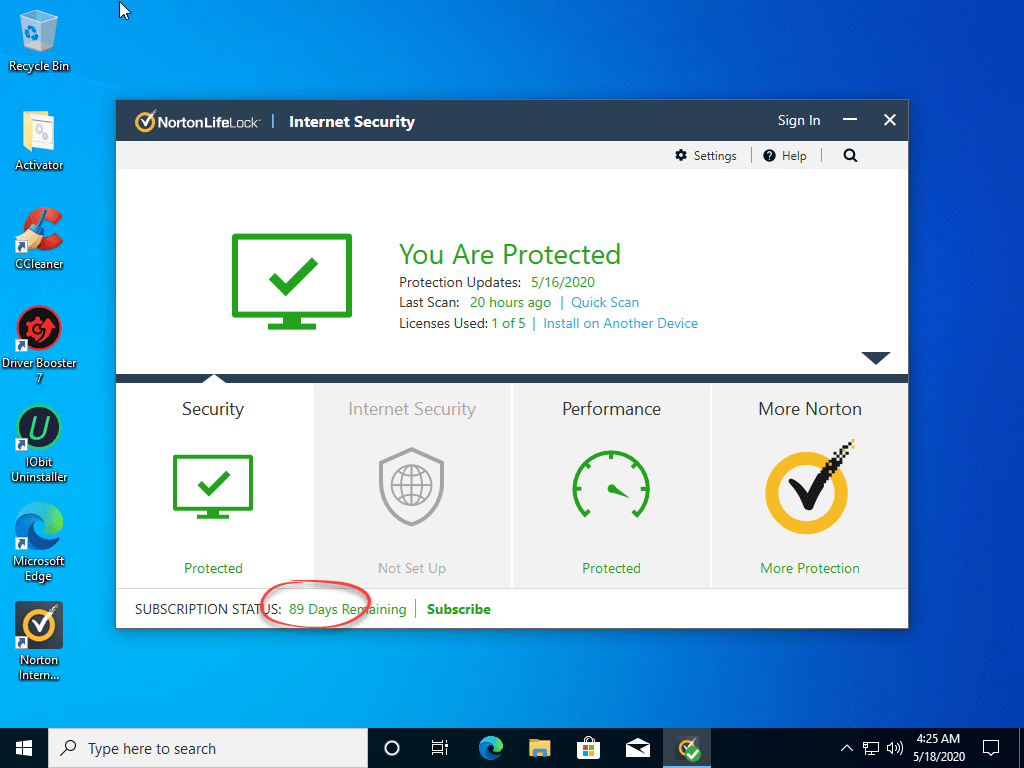1024x768 pixels.
Task: Click the 20 hours ago last scan text
Action: click(510, 302)
